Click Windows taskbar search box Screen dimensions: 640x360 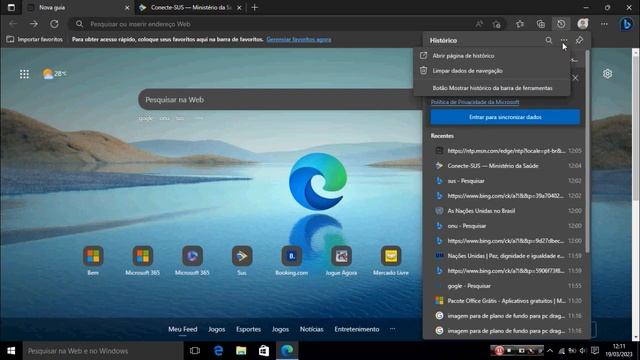pyautogui.click(x=103, y=351)
